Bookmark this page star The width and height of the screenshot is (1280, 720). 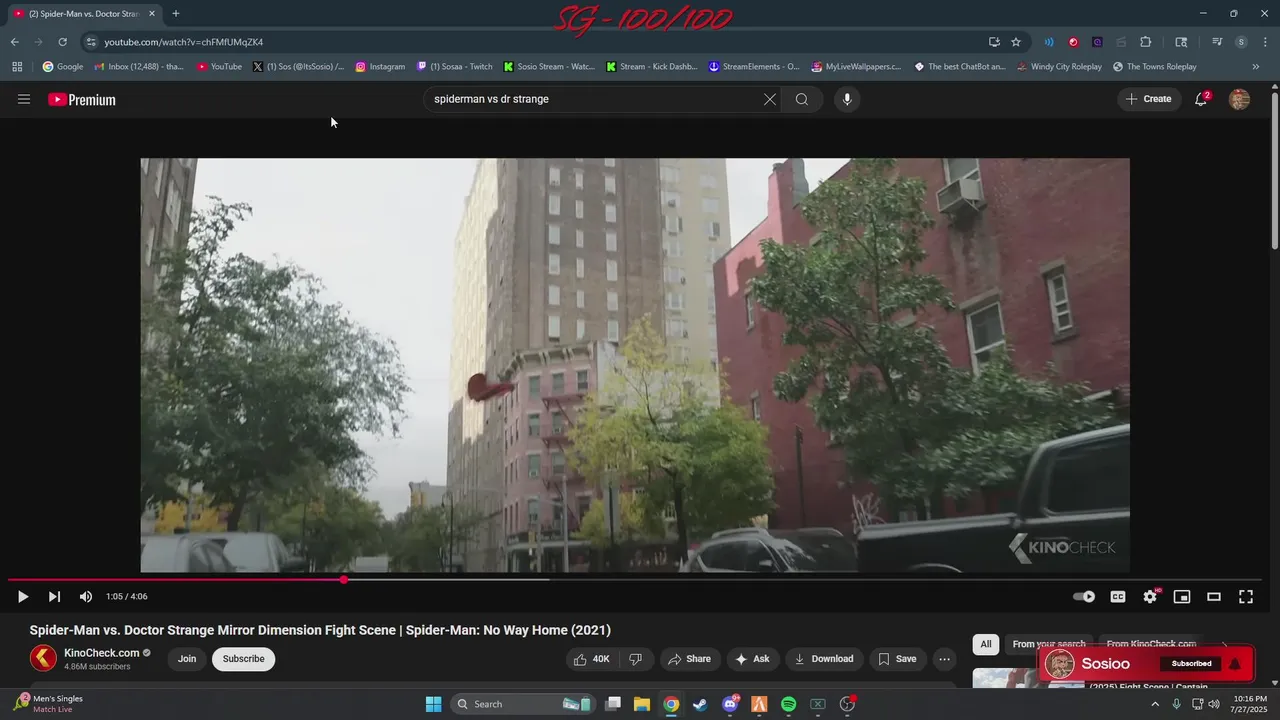[x=1016, y=42]
